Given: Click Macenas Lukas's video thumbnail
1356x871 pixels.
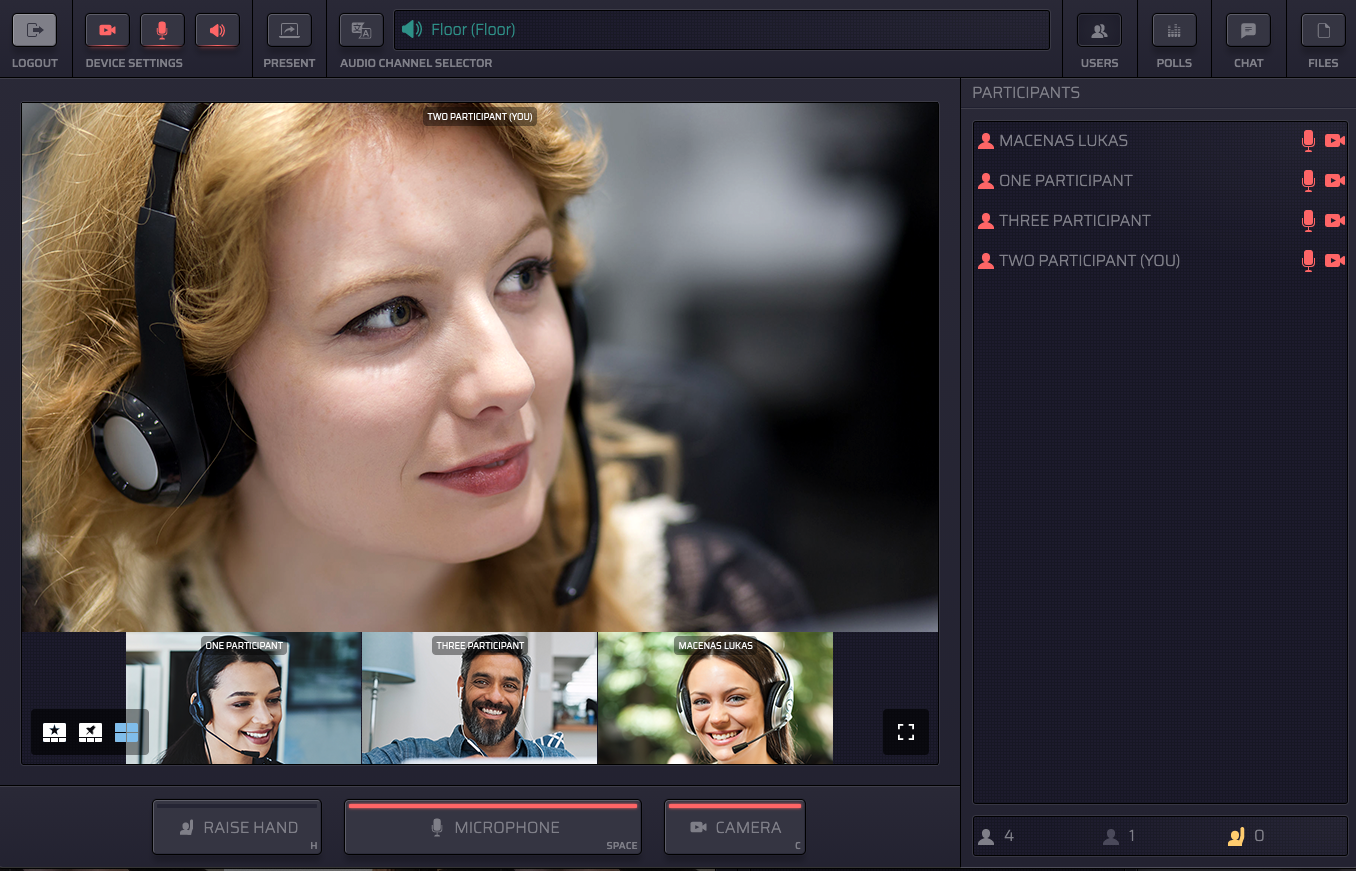Looking at the screenshot, I should click(x=715, y=698).
